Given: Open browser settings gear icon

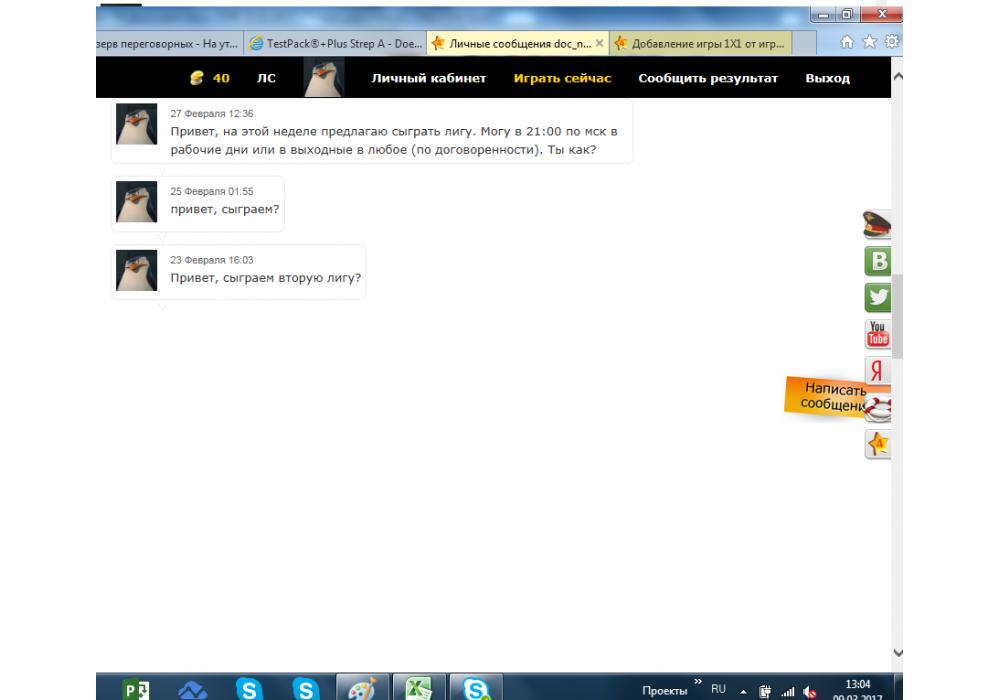Looking at the screenshot, I should (891, 42).
